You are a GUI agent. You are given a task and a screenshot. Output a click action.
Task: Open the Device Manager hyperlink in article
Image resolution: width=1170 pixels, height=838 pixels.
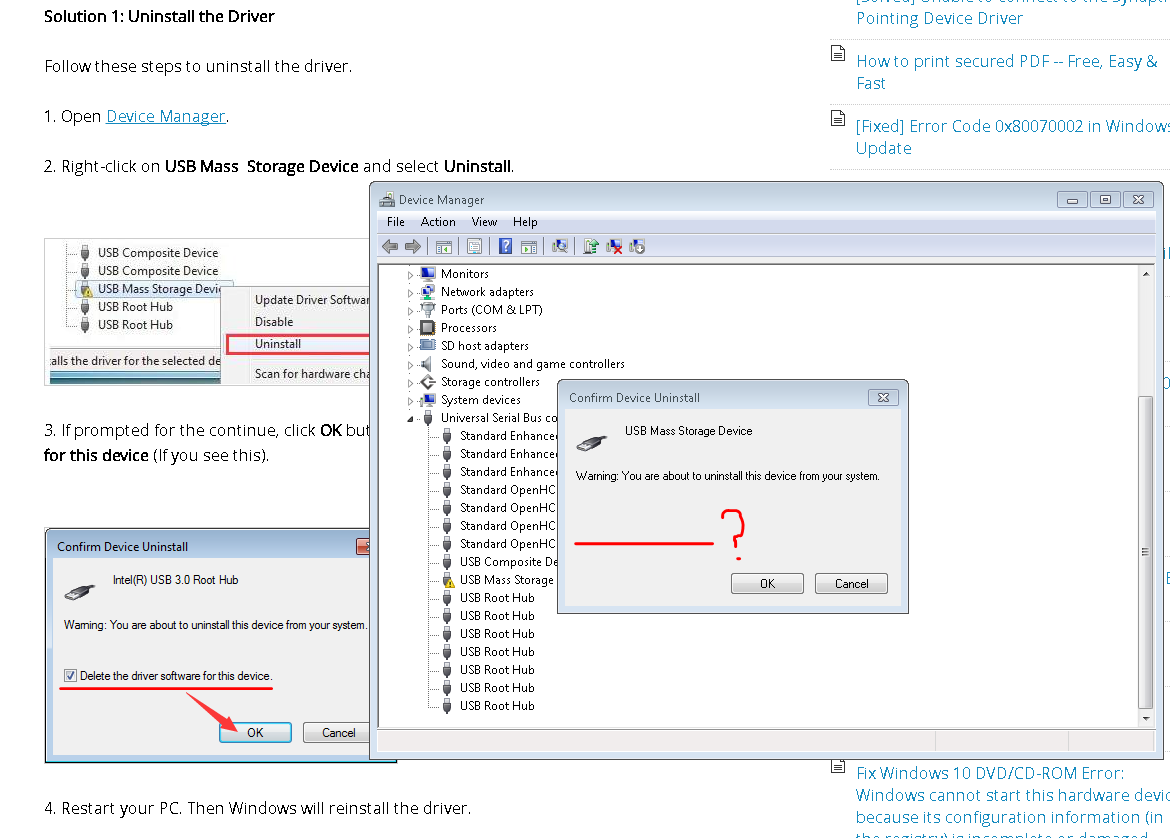point(166,116)
